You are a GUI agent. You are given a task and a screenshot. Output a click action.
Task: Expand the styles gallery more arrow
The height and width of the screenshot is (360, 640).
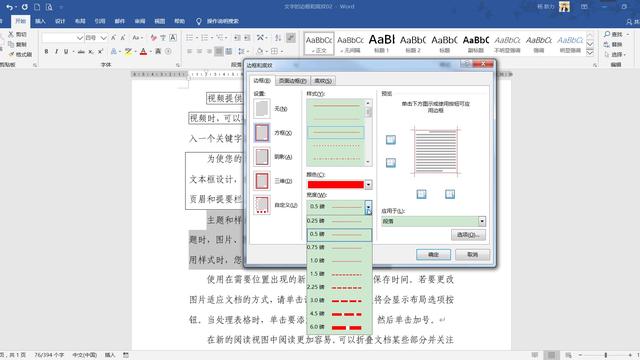590,53
